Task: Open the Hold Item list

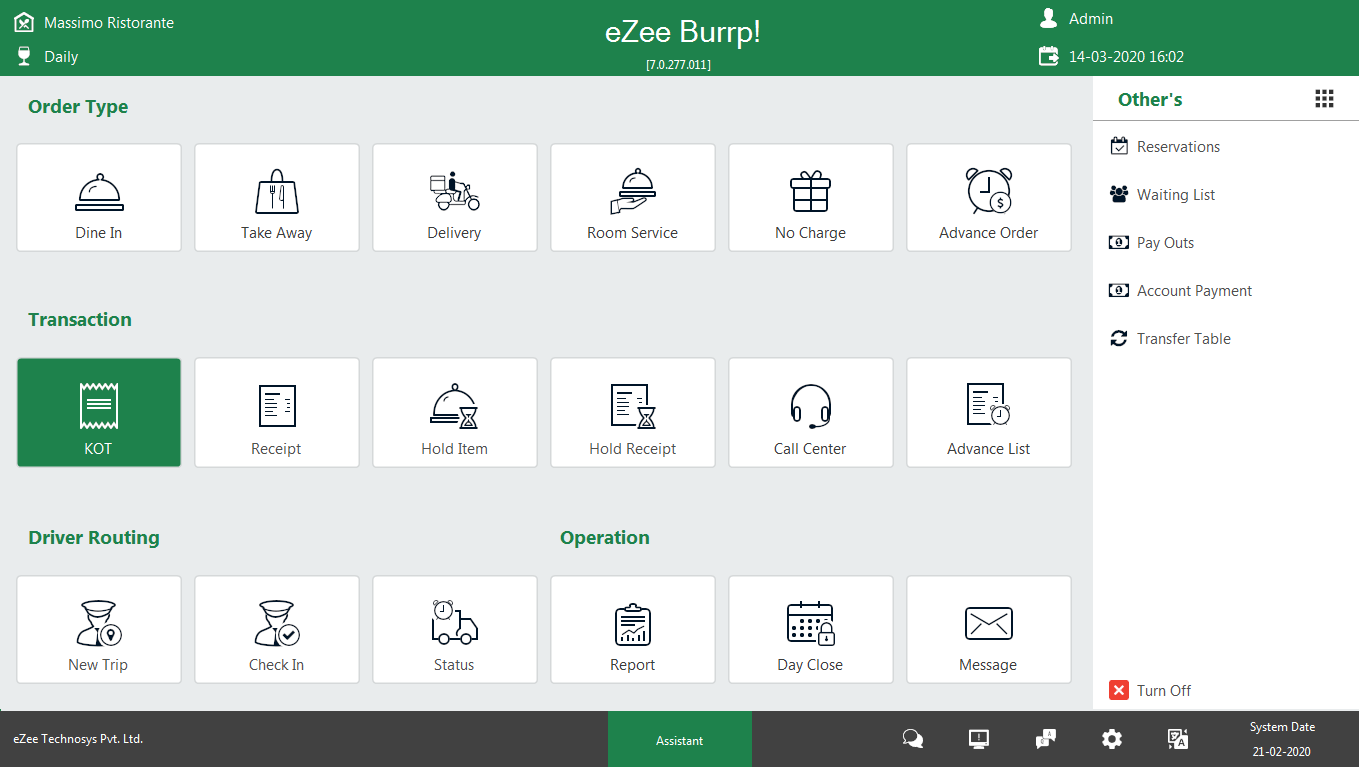Action: (455, 412)
